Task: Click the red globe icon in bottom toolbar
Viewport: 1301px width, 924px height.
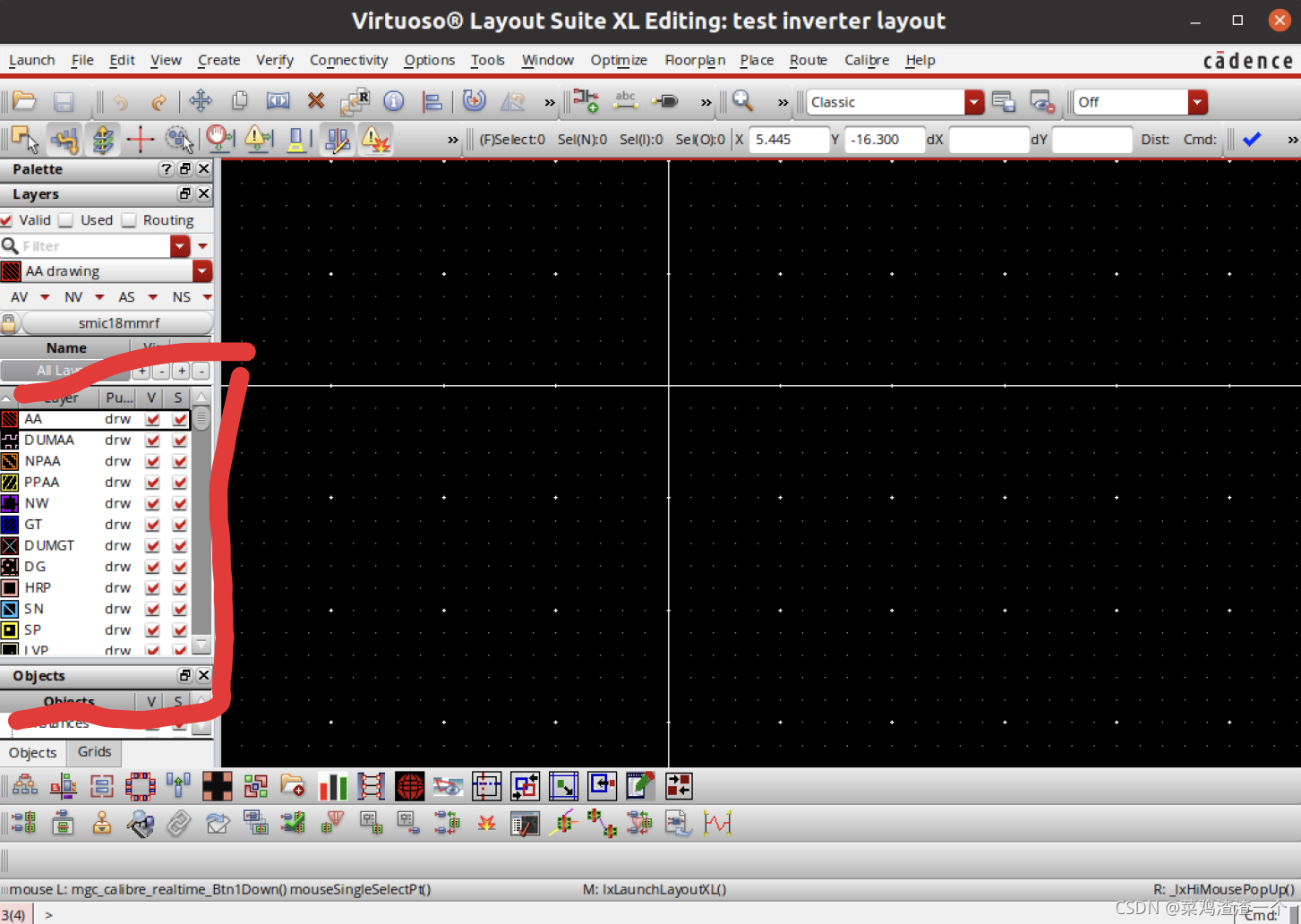Action: (x=409, y=786)
